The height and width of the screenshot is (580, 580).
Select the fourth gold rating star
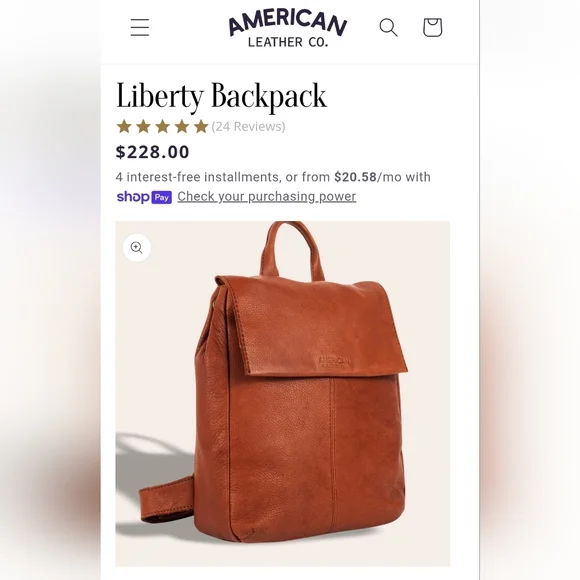click(182, 127)
